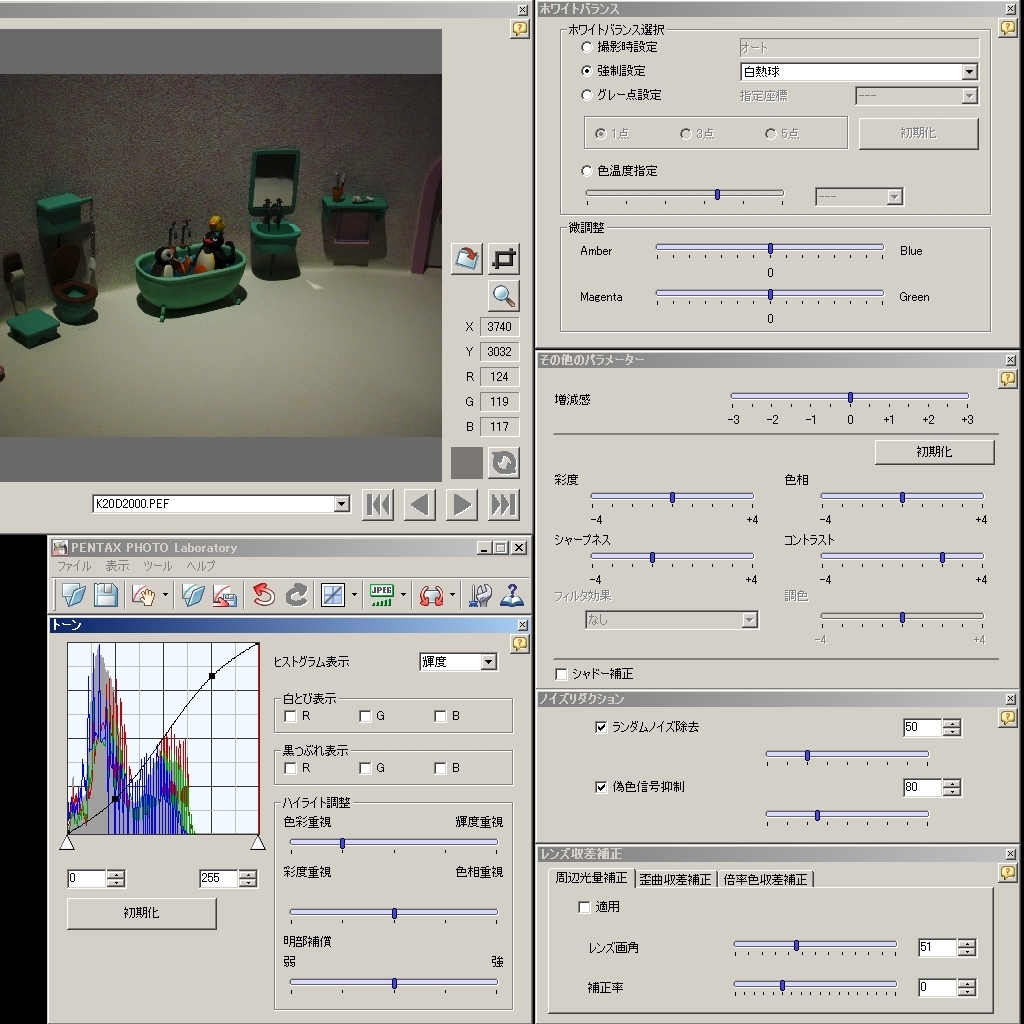
Task: Open the 白熱球 white balance dropdown
Action: pyautogui.click(x=968, y=72)
